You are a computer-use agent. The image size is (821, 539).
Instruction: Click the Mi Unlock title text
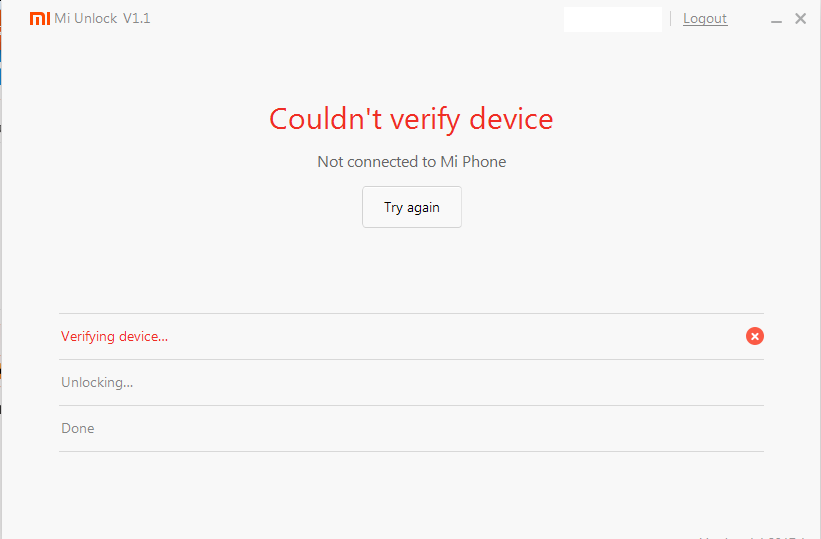tap(86, 19)
